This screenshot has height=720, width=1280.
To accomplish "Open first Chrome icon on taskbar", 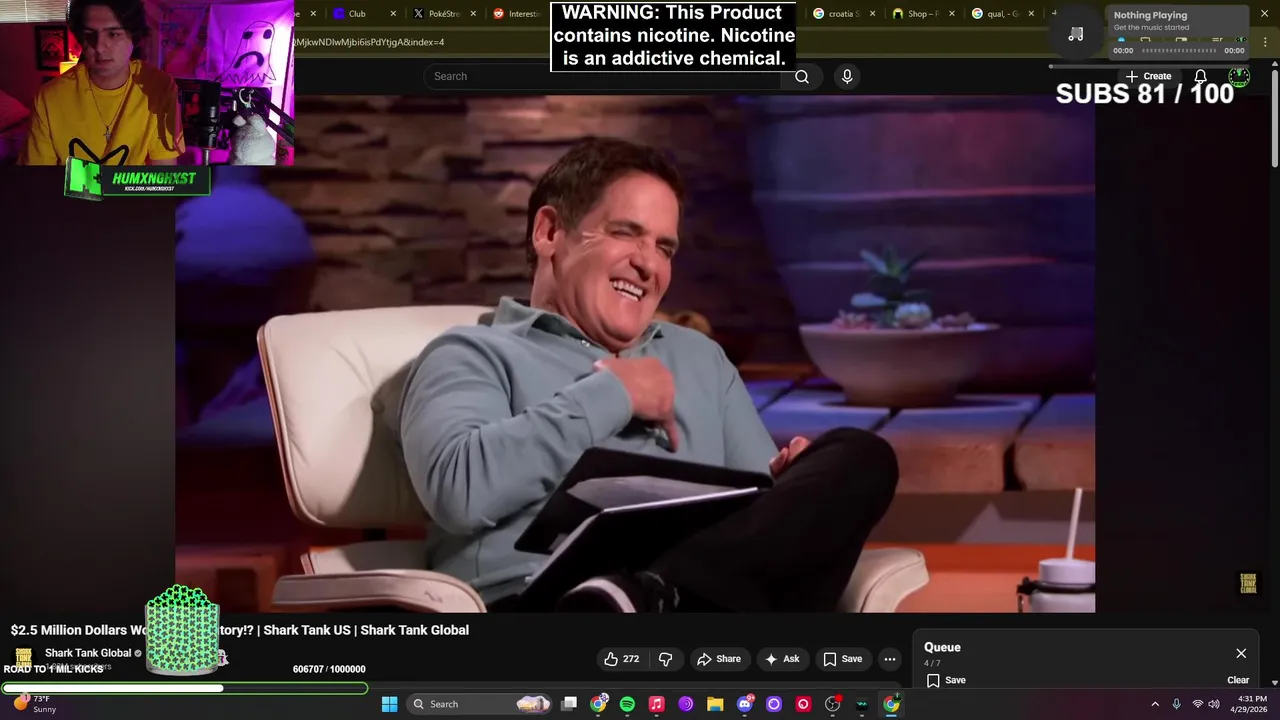I will pos(598,704).
